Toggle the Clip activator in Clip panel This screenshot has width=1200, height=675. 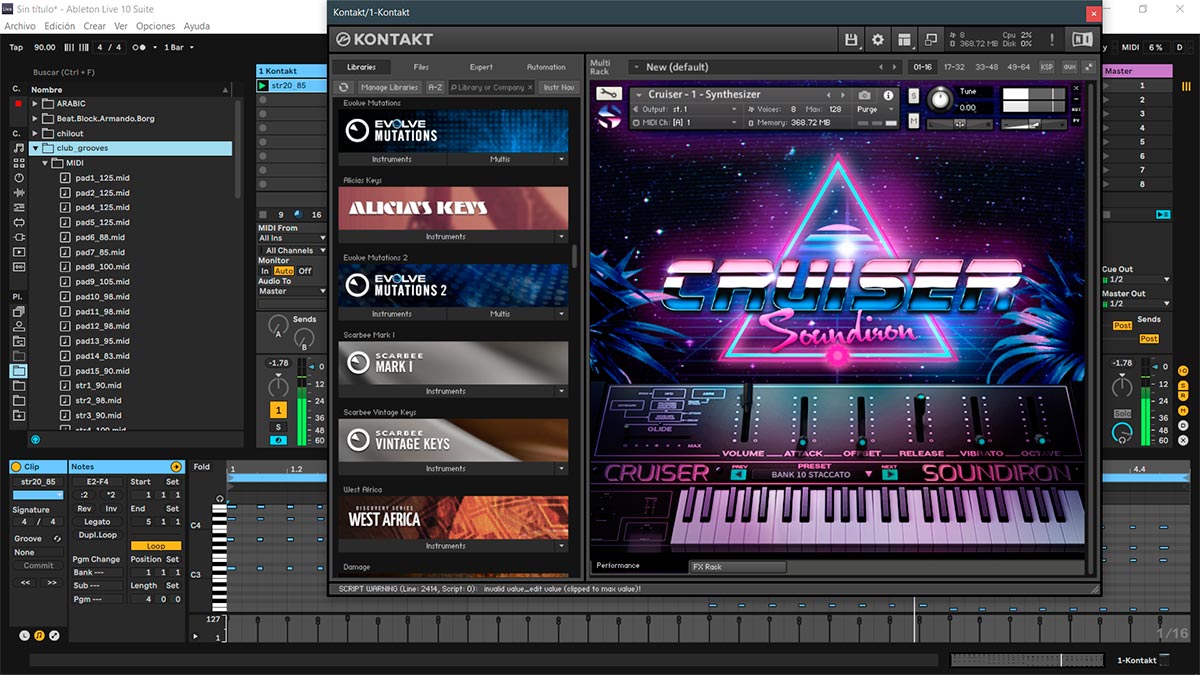tap(16, 467)
